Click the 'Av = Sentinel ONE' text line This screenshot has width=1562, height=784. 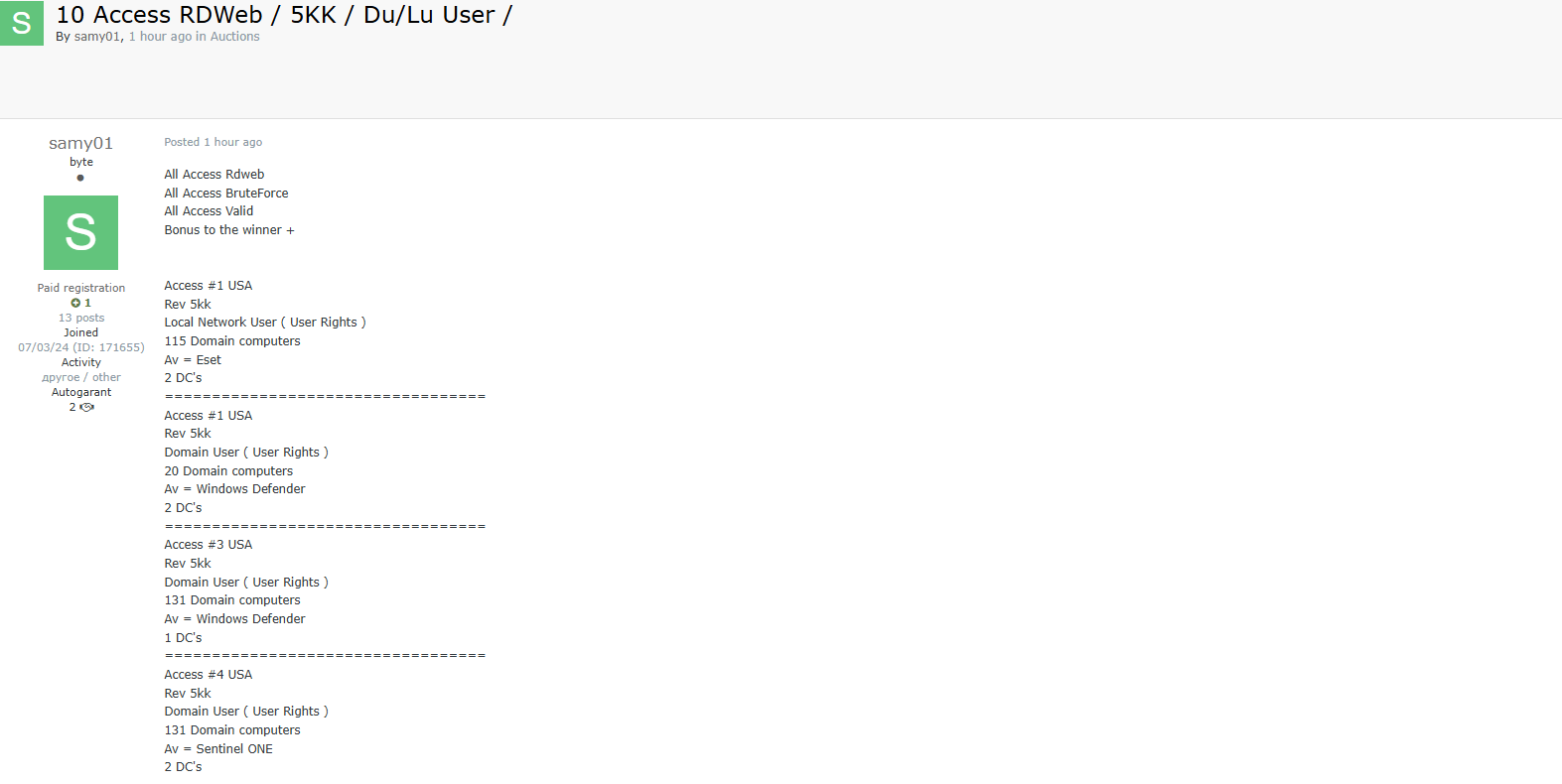218,749
